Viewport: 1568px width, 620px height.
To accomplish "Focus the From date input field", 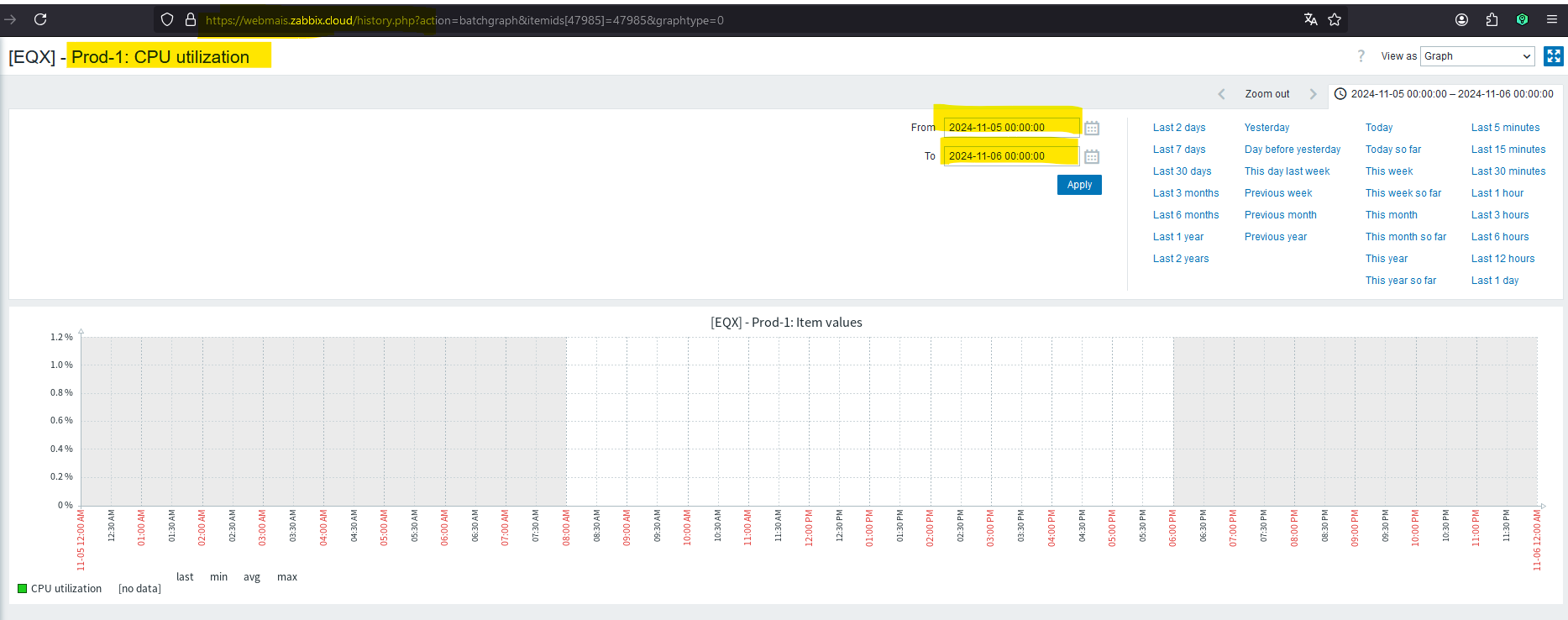I will pyautogui.click(x=1011, y=128).
